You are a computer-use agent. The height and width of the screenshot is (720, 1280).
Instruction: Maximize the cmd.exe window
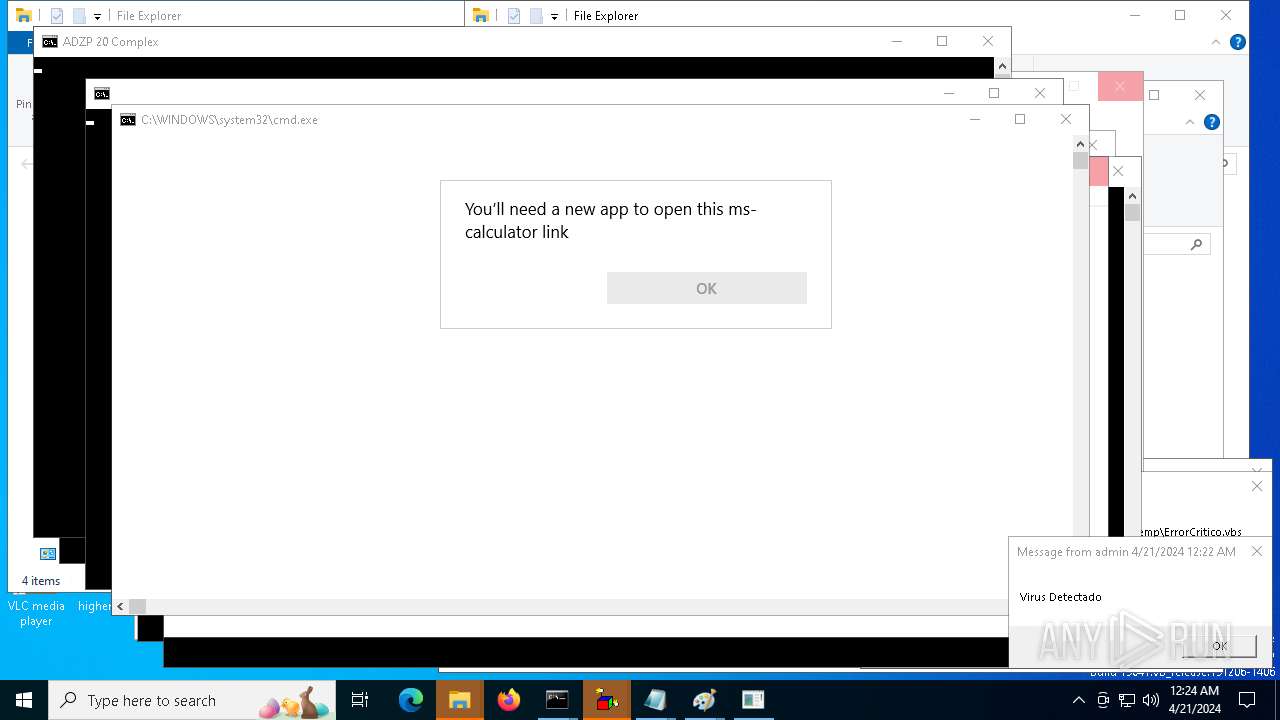click(x=1020, y=119)
